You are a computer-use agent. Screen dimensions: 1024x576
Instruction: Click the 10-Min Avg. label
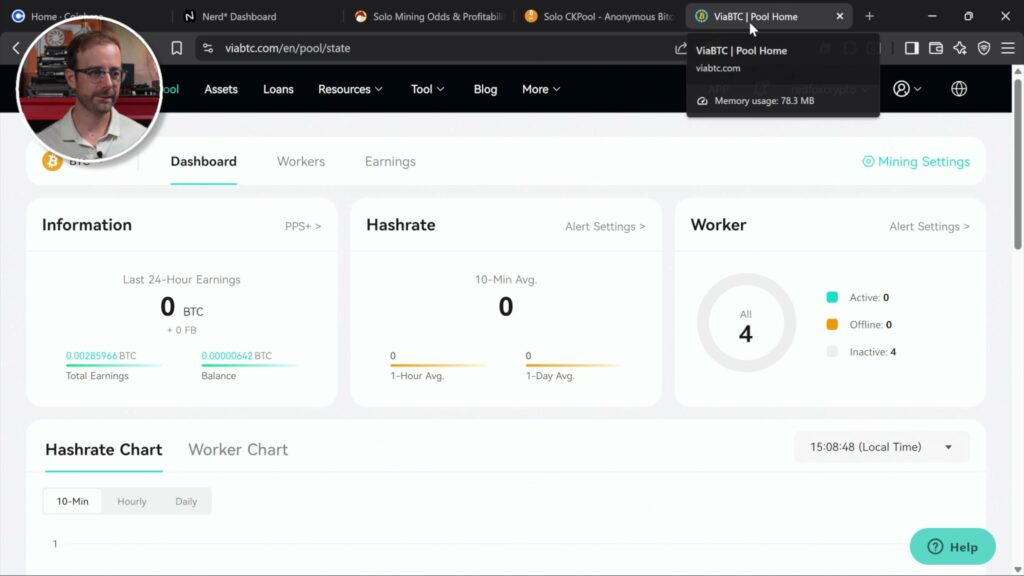pos(505,280)
